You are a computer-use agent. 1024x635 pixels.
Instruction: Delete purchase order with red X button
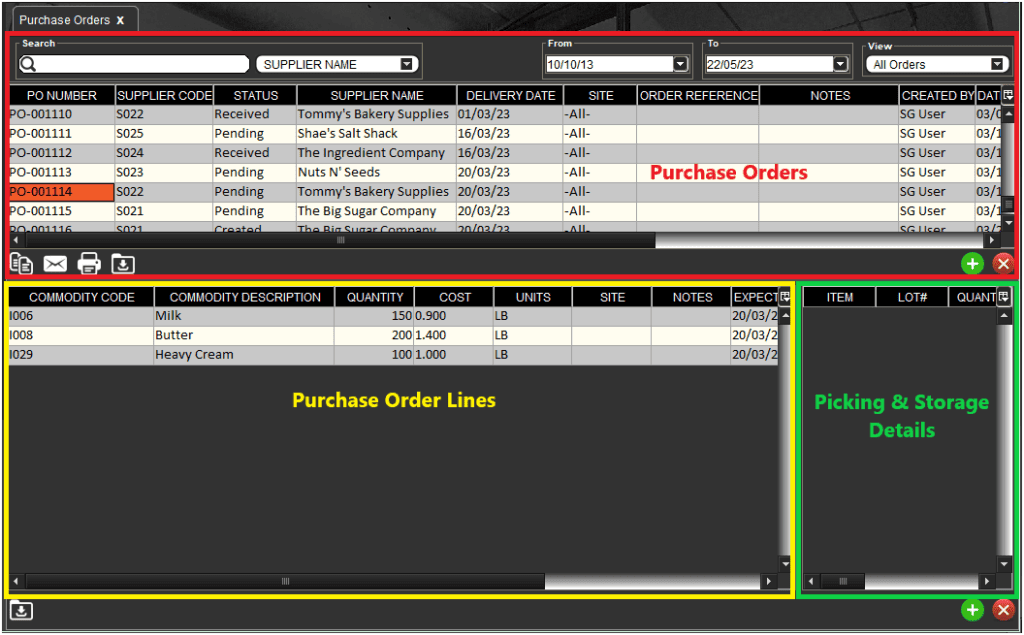[x=1004, y=264]
